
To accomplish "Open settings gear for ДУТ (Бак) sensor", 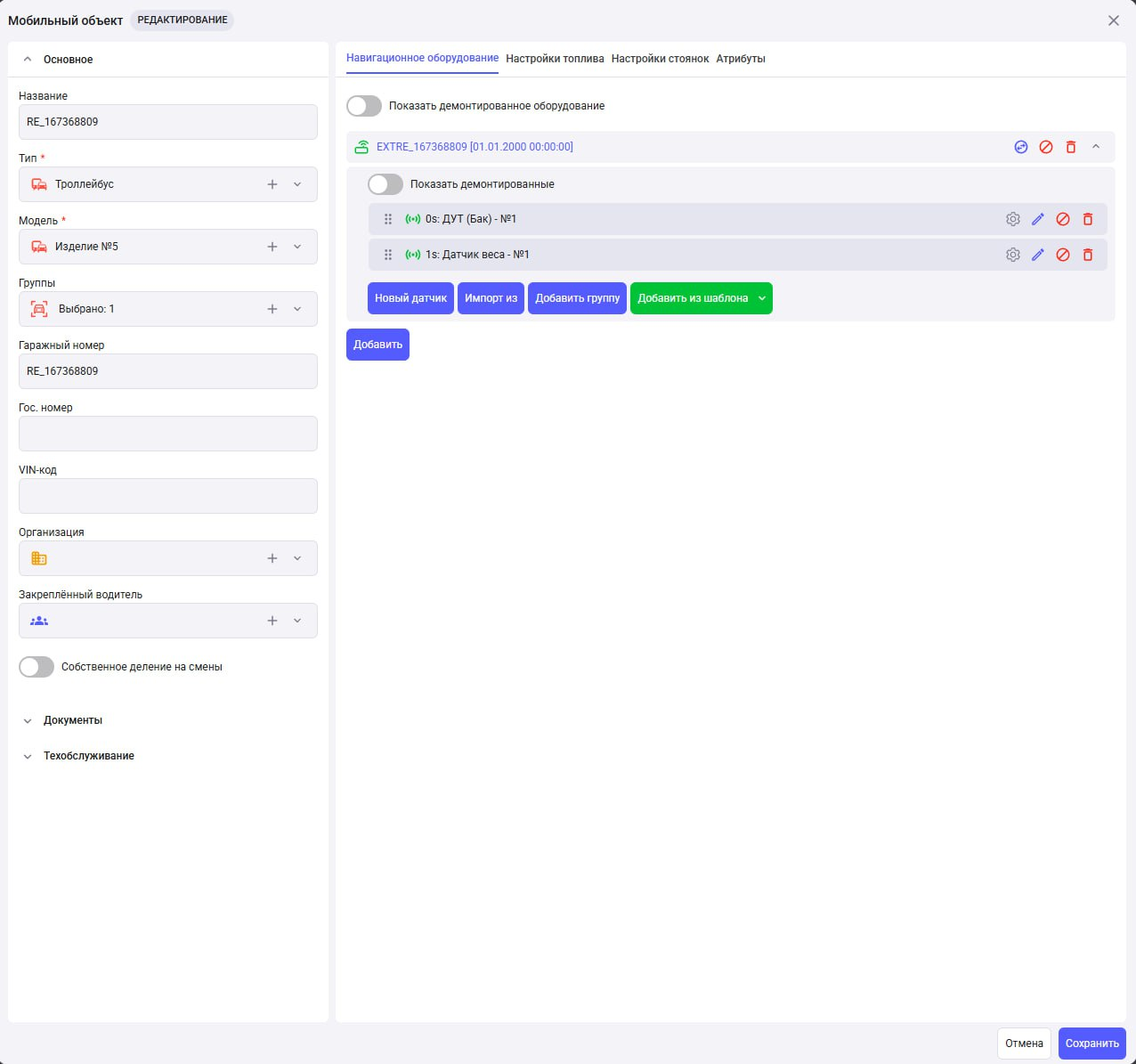I will click(x=1013, y=219).
